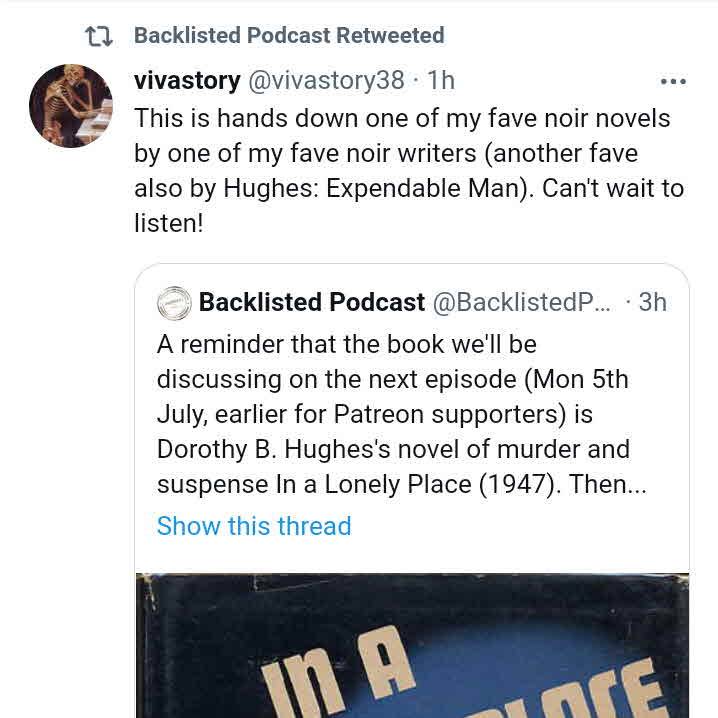Click the @BacklistedP... handle
This screenshot has height=718, width=718.
522,302
